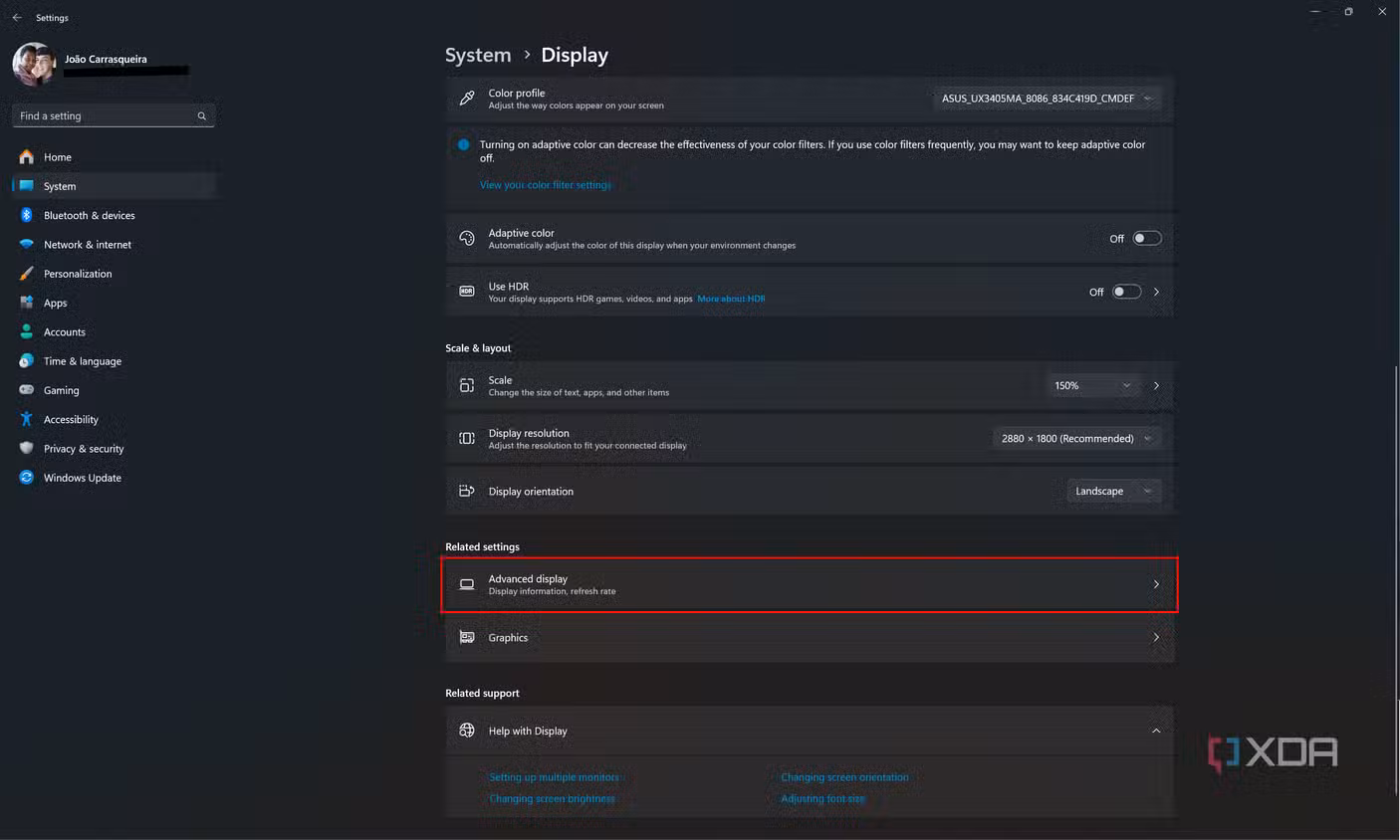Viewport: 1400px width, 840px height.
Task: Click the Windows Update sync icon
Action: click(x=27, y=478)
